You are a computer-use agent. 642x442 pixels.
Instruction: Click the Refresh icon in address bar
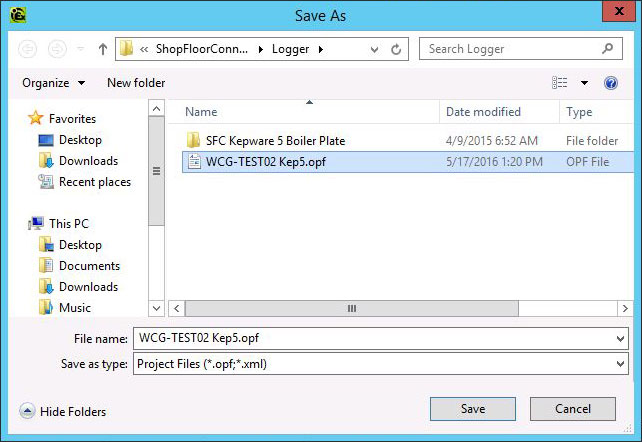tap(397, 48)
